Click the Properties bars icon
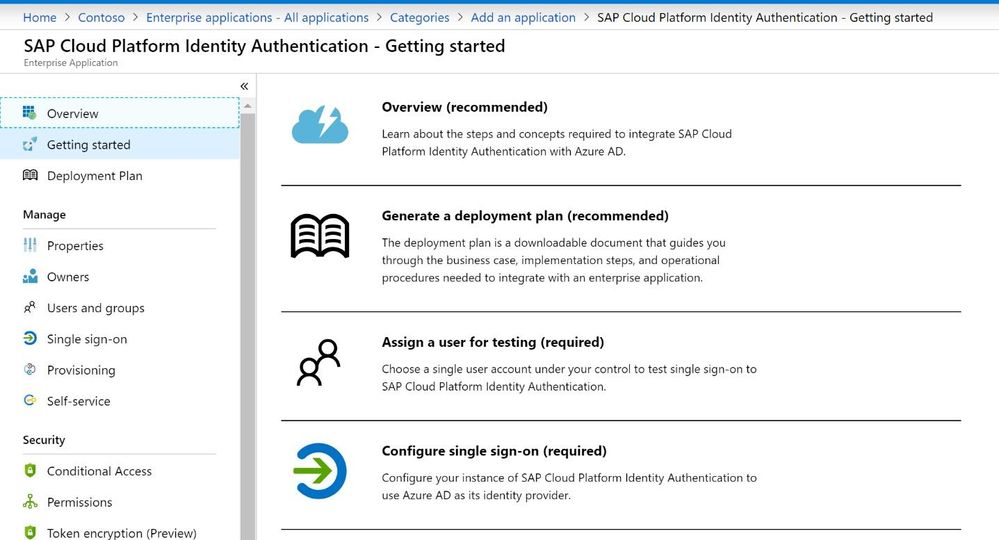Viewport: 999px width, 540px height. click(30, 245)
